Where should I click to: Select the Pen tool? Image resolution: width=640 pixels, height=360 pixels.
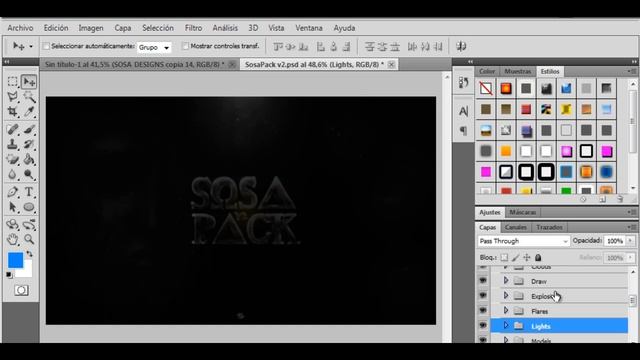pos(13,192)
